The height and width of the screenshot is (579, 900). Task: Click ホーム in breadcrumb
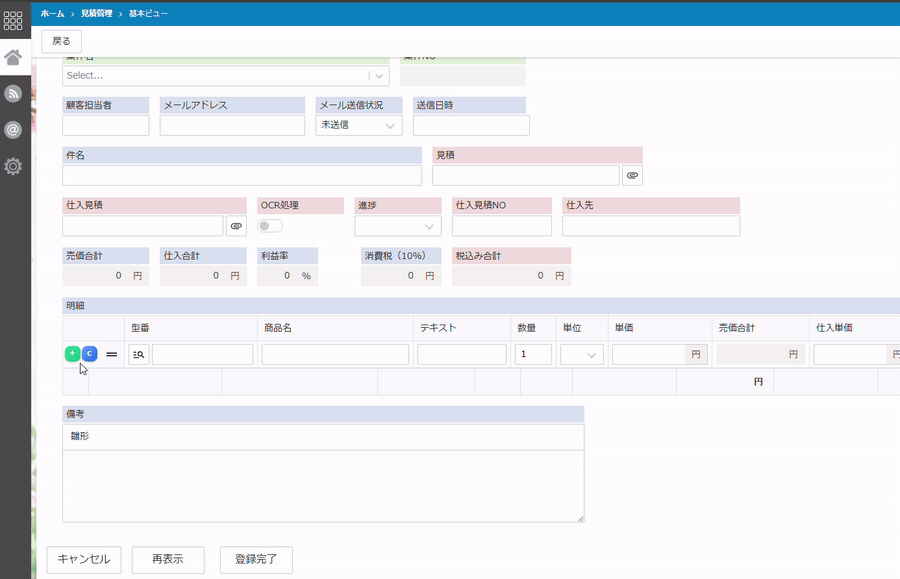point(52,13)
